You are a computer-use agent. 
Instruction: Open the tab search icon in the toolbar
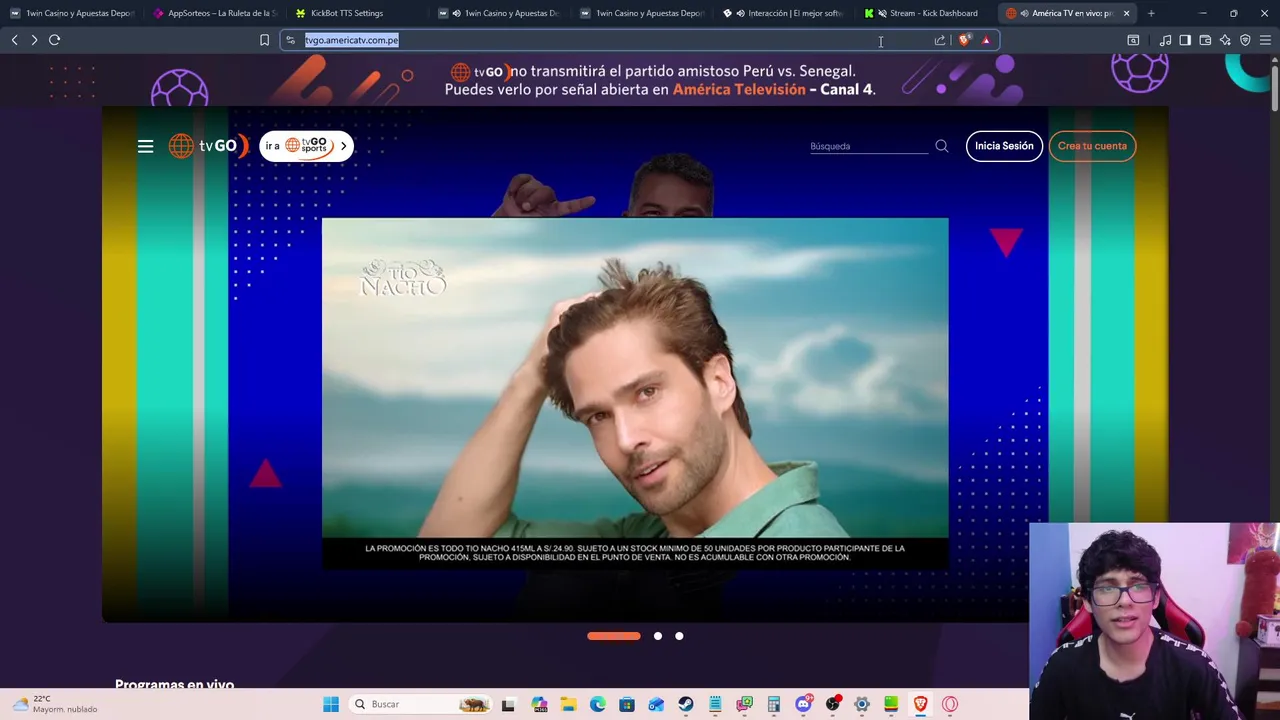(1133, 40)
